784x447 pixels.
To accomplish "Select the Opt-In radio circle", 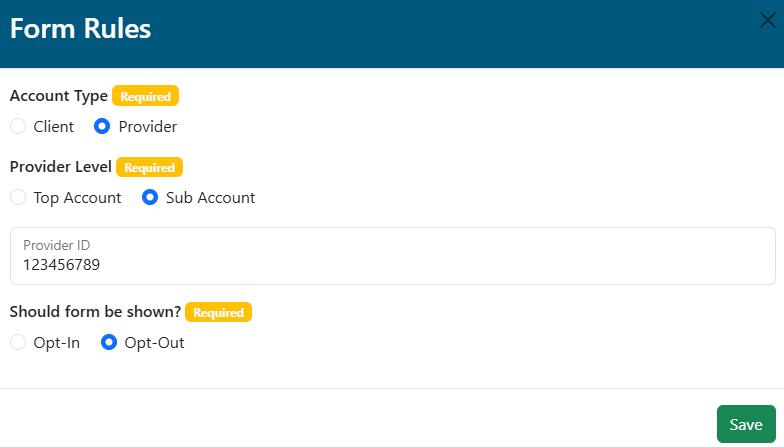I will [x=18, y=343].
